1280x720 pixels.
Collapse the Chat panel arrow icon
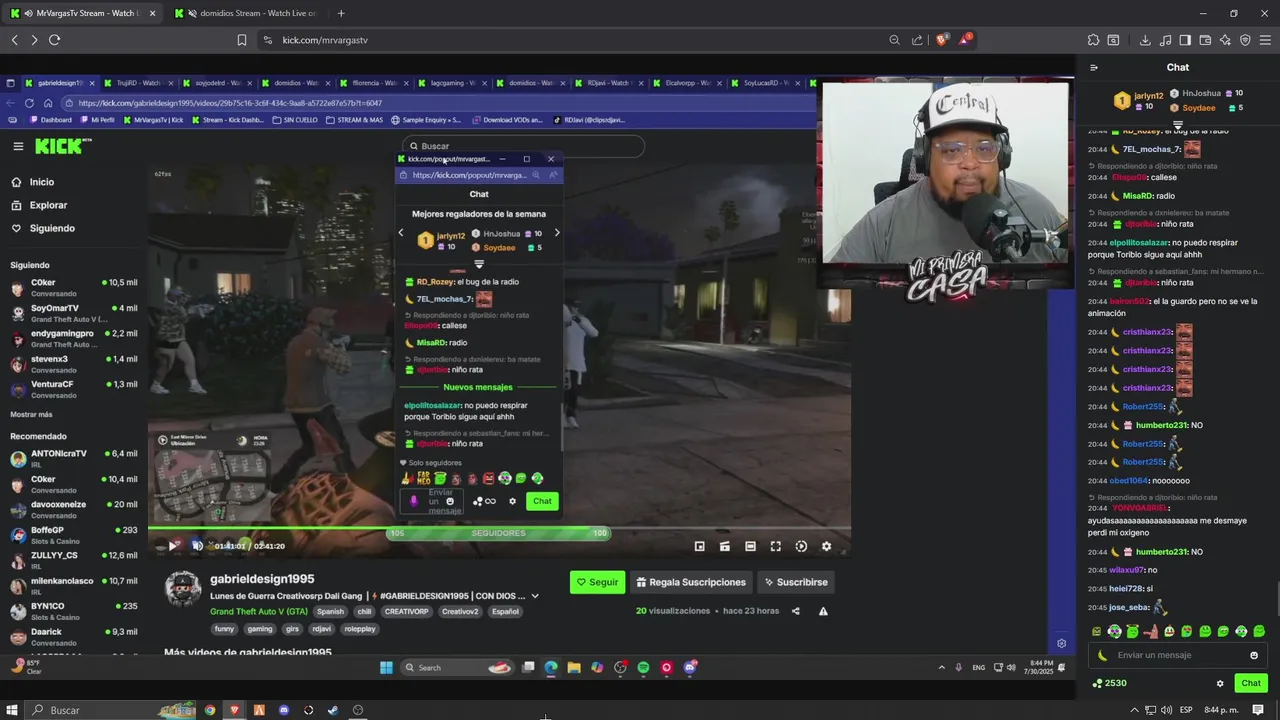point(1094,67)
